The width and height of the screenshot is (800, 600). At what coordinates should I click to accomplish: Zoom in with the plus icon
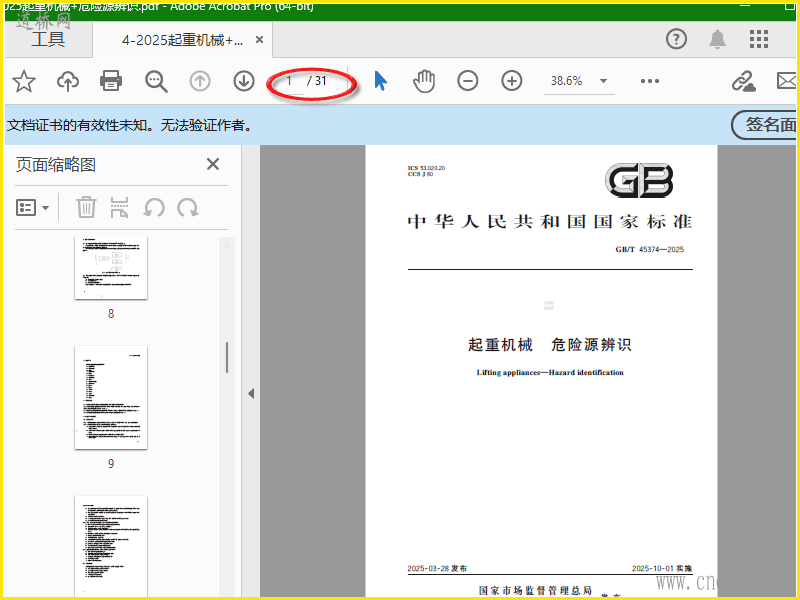tap(512, 81)
